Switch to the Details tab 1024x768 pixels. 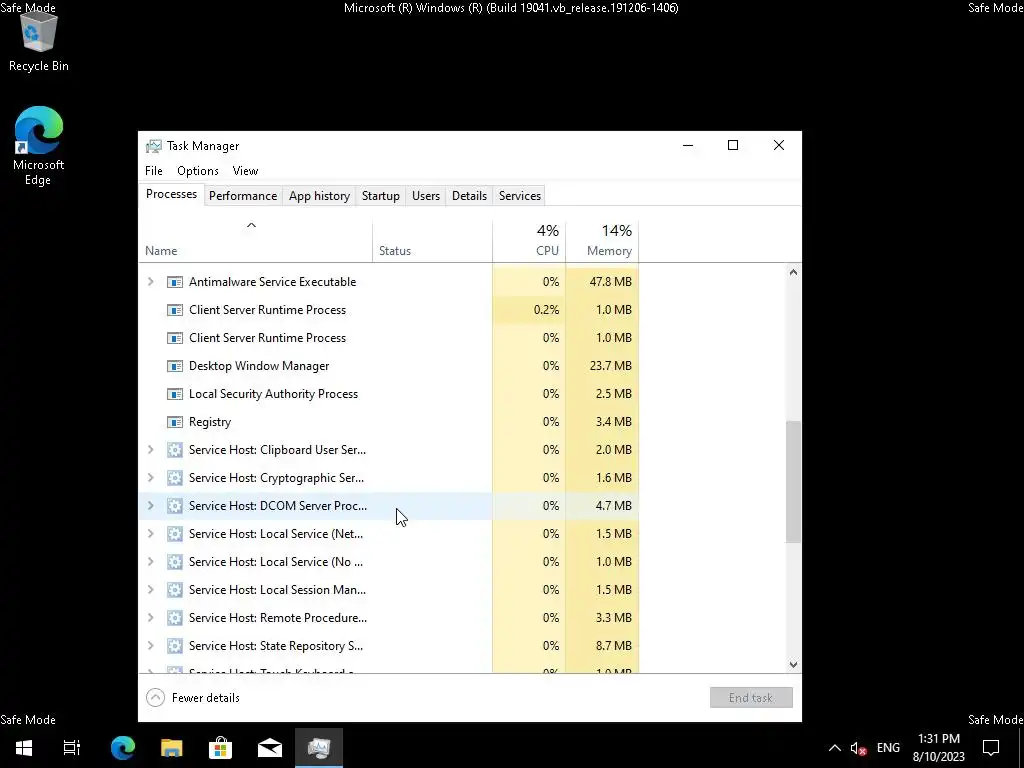(x=470, y=196)
